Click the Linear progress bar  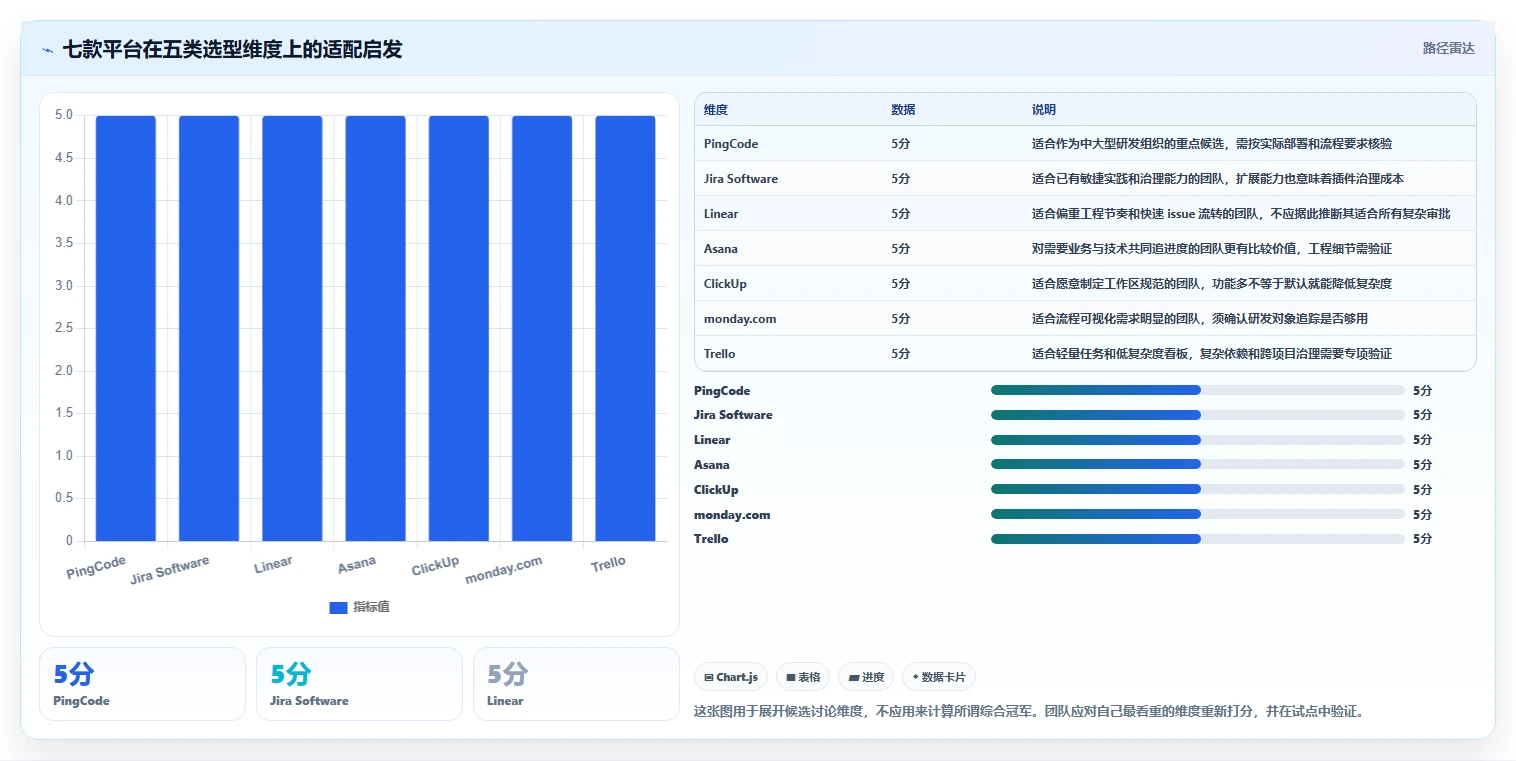[1197, 440]
